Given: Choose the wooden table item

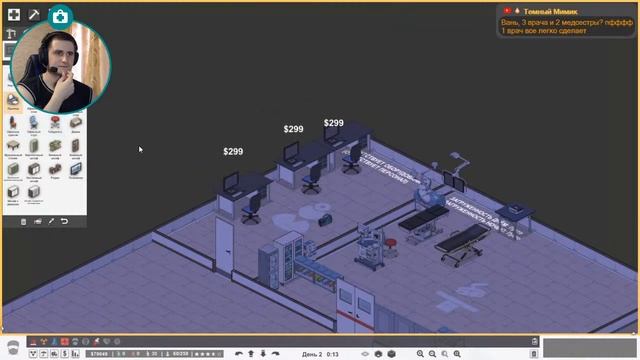Looking at the screenshot, I should click(13, 148).
